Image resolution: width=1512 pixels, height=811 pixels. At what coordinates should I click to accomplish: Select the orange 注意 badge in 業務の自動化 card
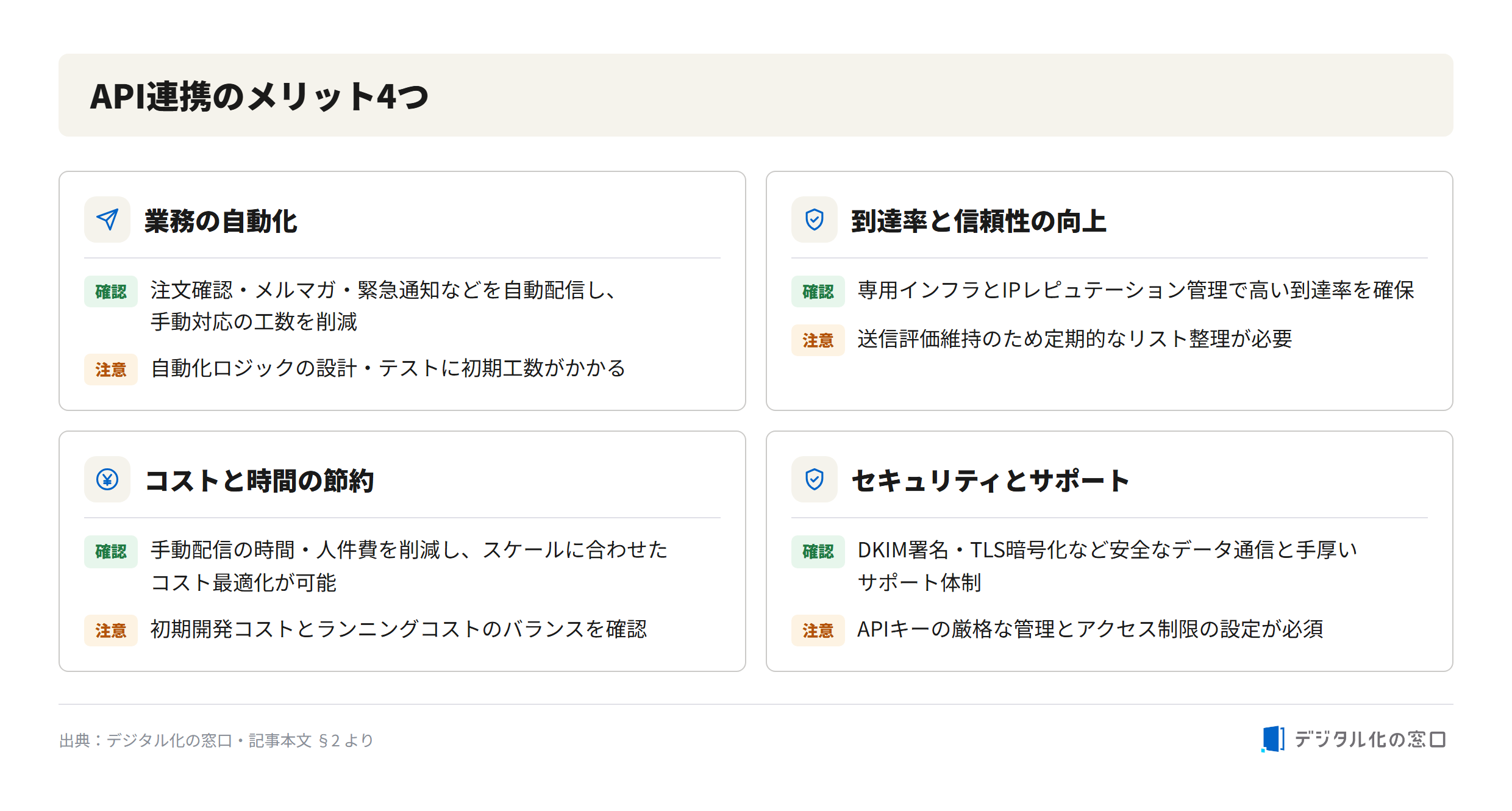coord(111,370)
